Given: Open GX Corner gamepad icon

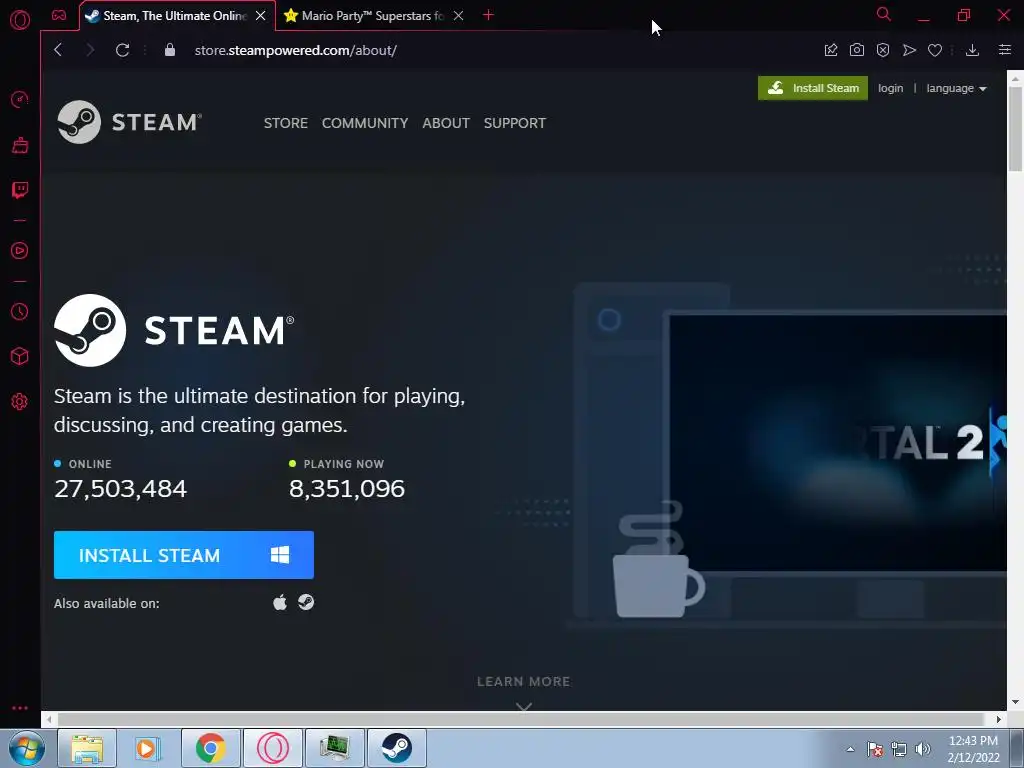Looking at the screenshot, I should click(x=59, y=15).
